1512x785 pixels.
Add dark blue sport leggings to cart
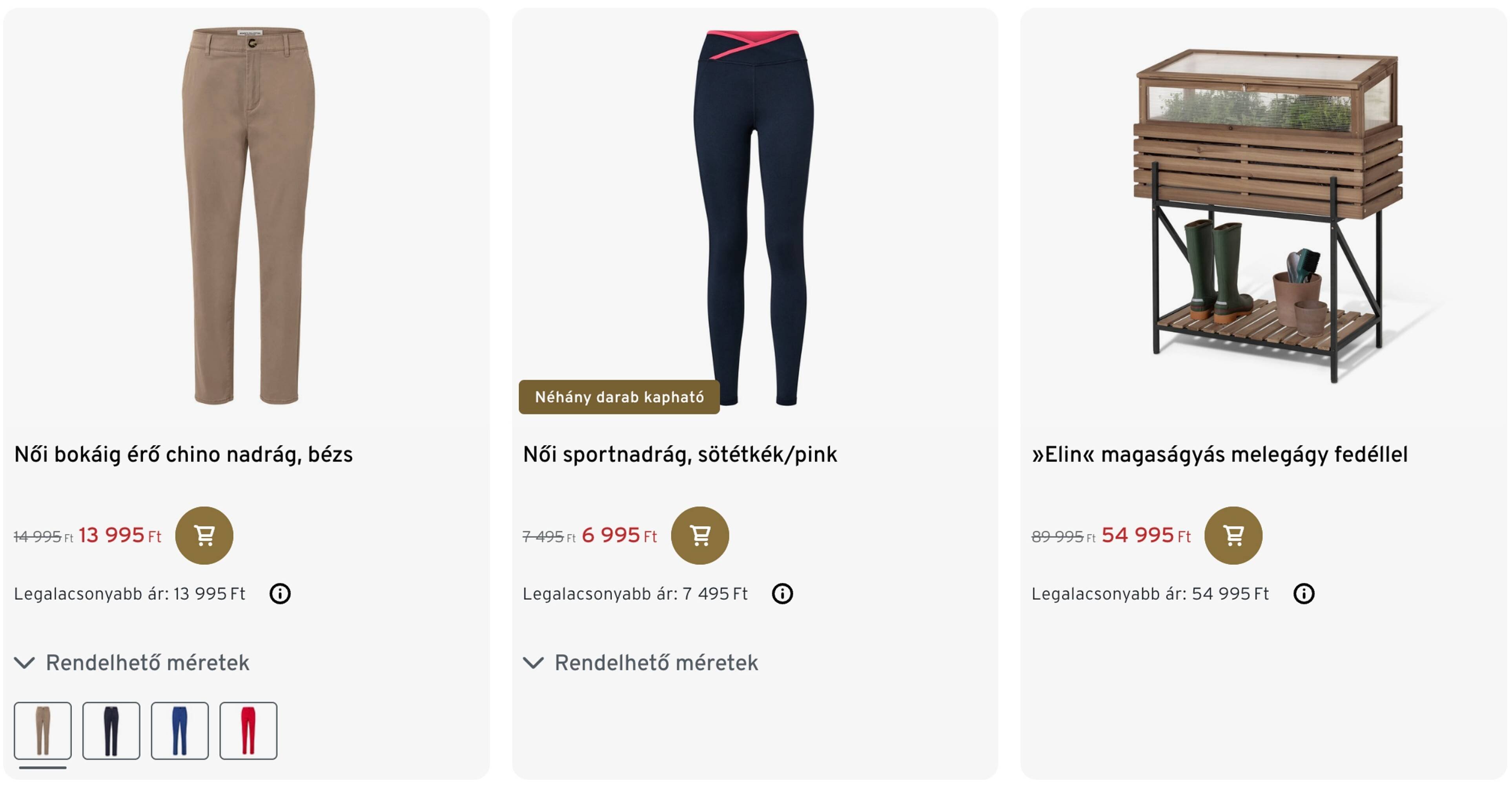tap(700, 535)
